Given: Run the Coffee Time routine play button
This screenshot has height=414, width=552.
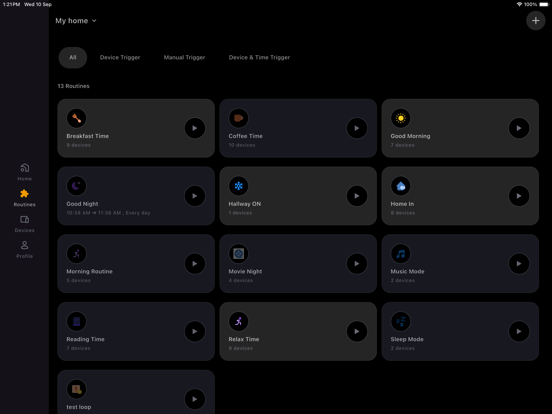Looking at the screenshot, I should [357, 128].
